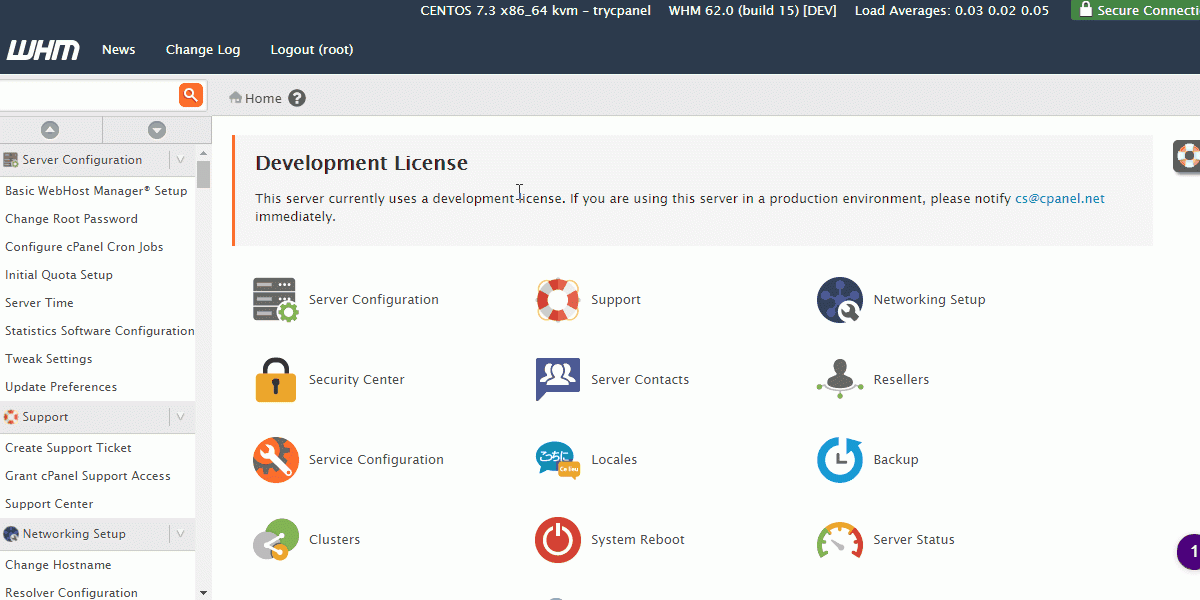Click the sidebar Support section lifebuoy icon
This screenshot has width=1200, height=600.
tap(11, 417)
